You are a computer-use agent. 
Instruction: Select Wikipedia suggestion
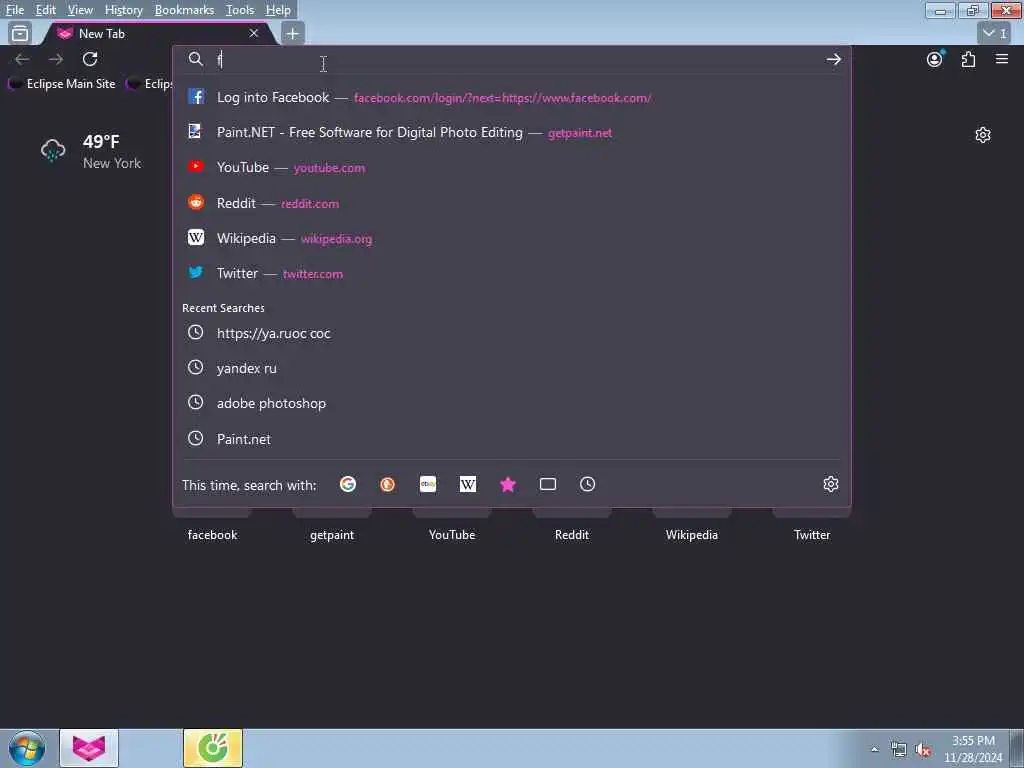click(x=512, y=238)
